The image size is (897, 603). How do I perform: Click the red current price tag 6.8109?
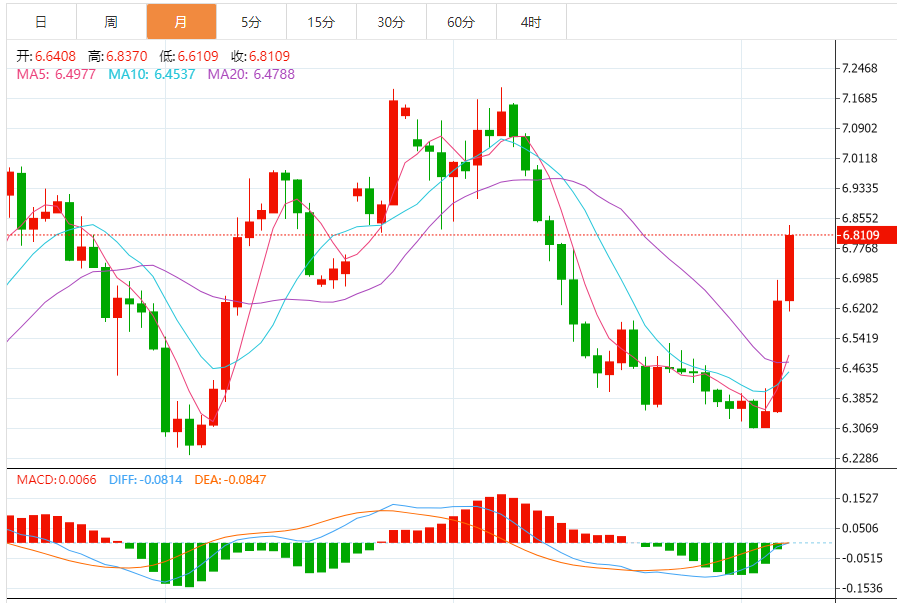point(866,235)
